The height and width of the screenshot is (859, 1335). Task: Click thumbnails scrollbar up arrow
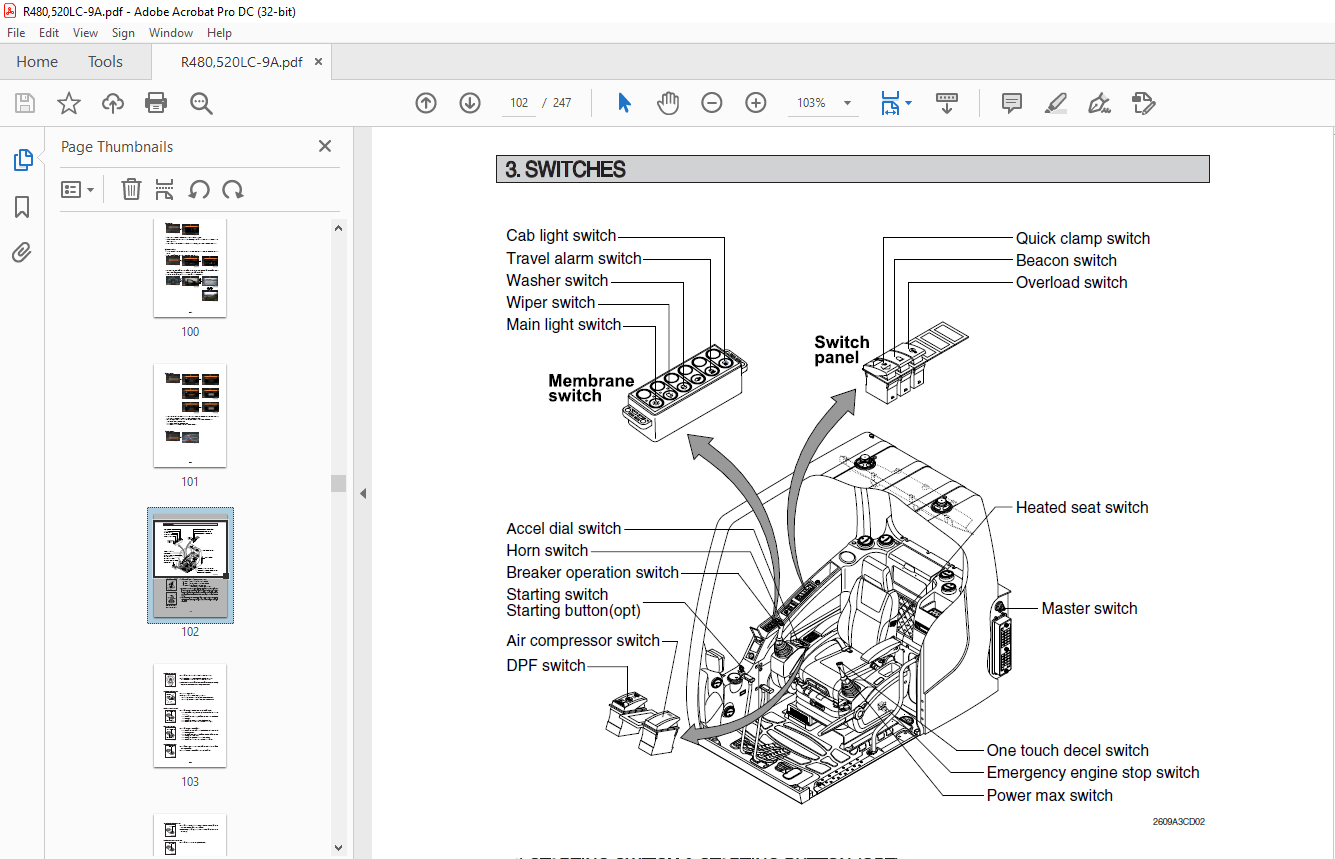[x=338, y=228]
